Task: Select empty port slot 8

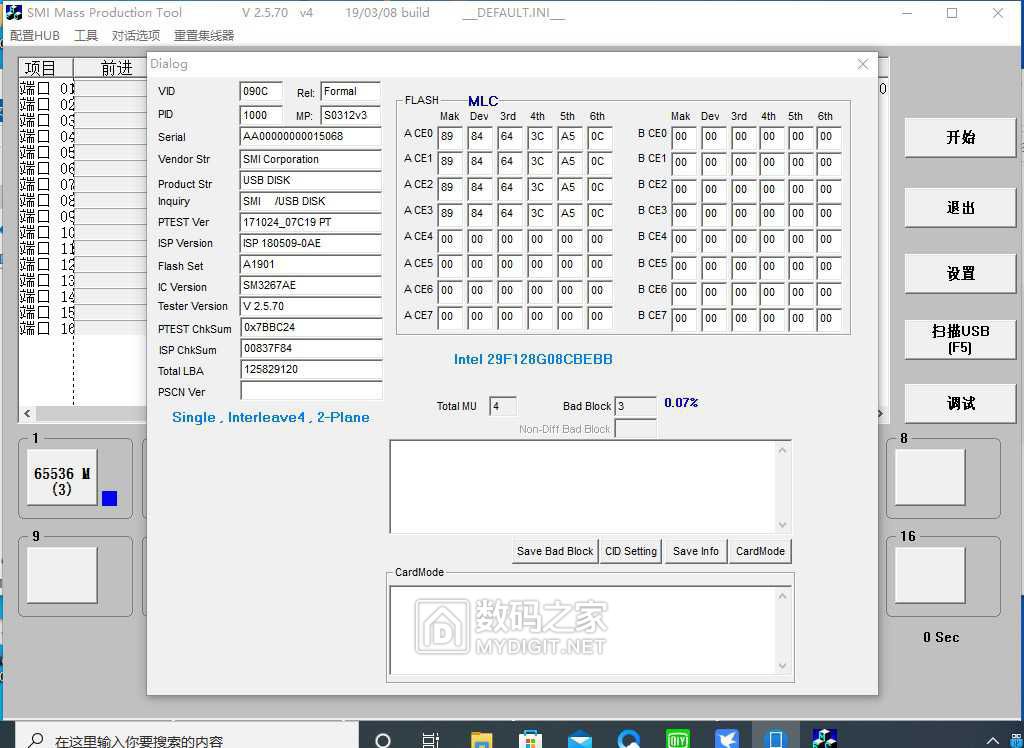Action: 930,477
